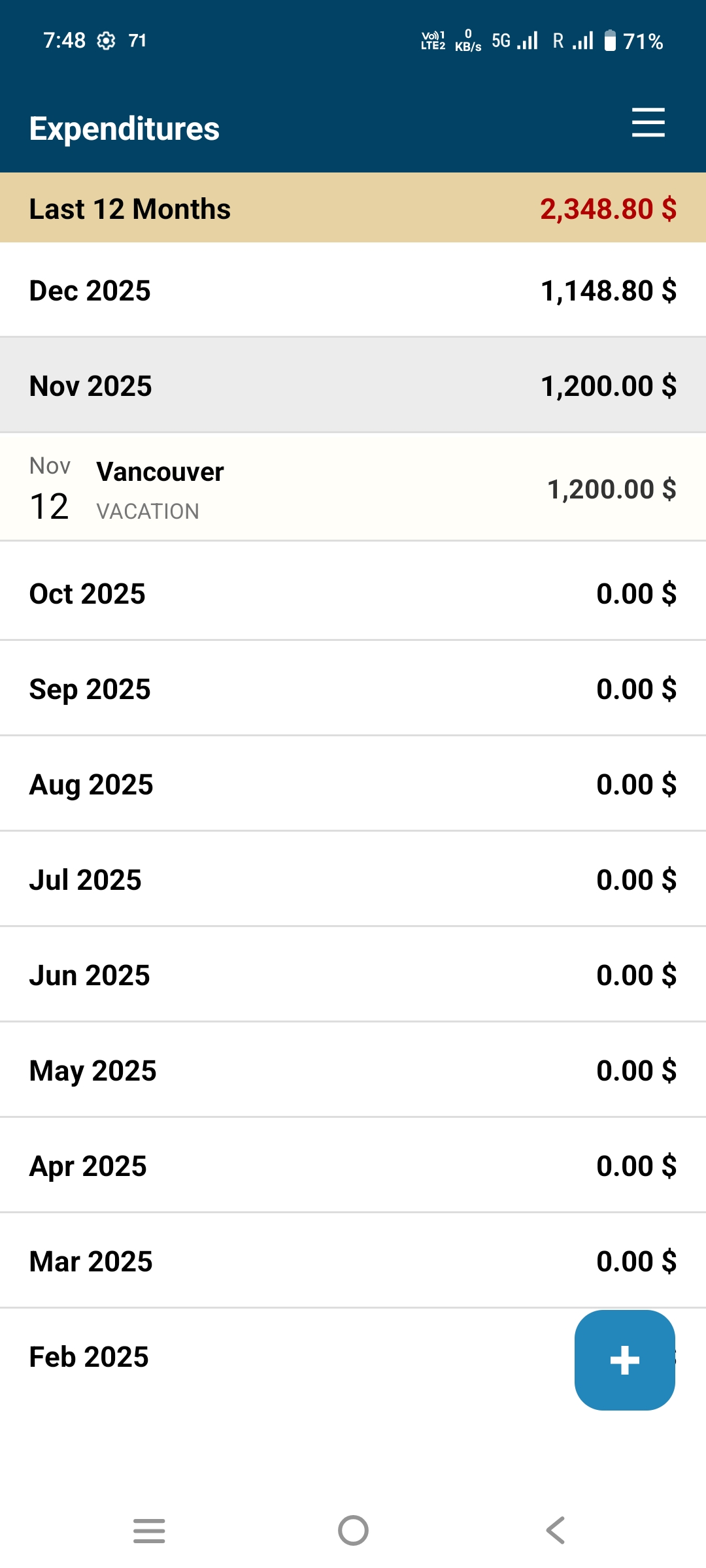Expand the Sep 2025 expenditures
Viewport: 706px width, 1568px height.
(353, 689)
